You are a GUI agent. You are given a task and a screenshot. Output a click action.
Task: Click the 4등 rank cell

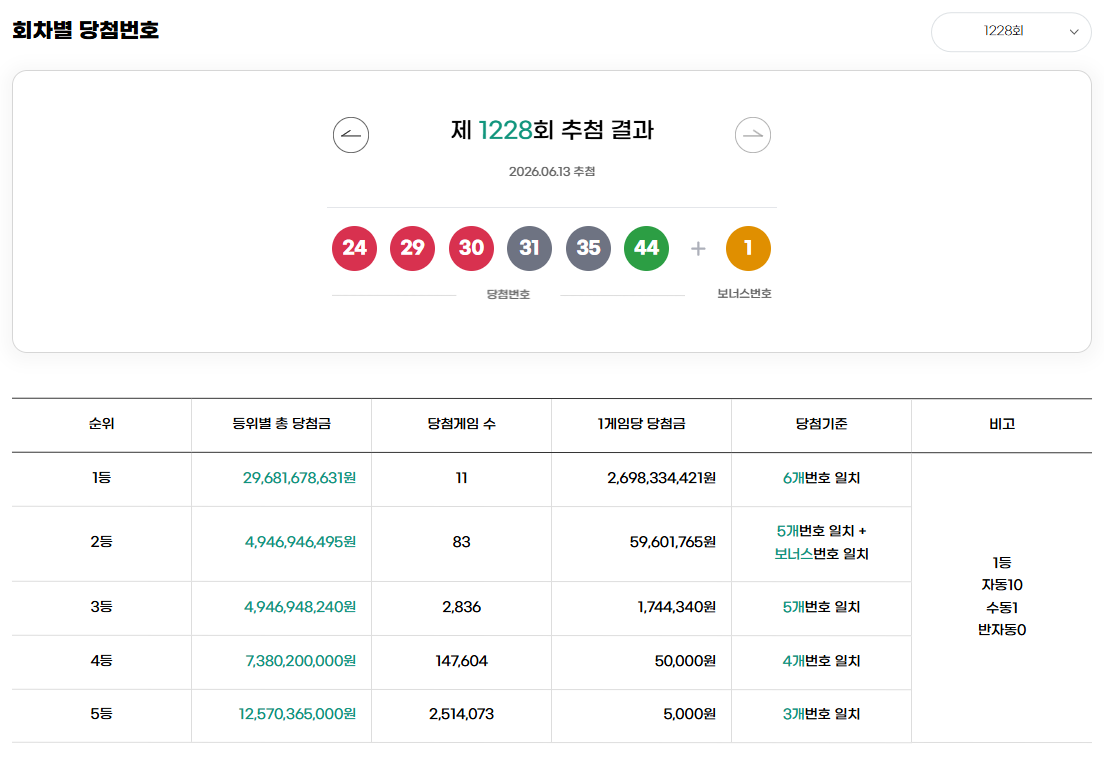pos(101,661)
